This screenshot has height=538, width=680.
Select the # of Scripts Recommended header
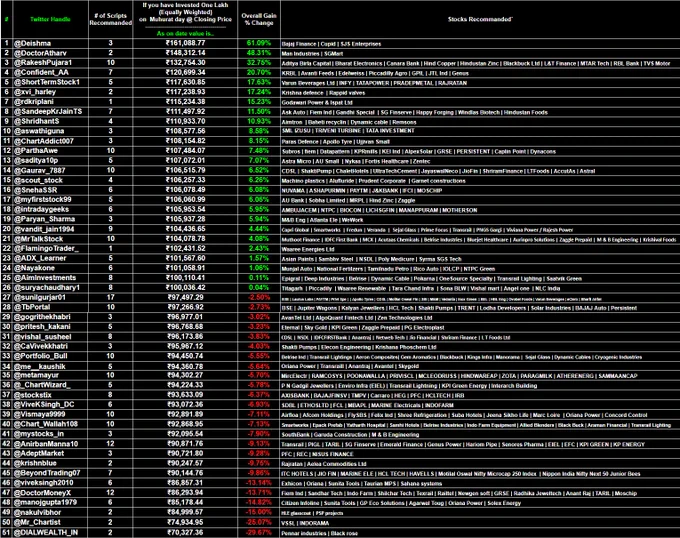111,19
